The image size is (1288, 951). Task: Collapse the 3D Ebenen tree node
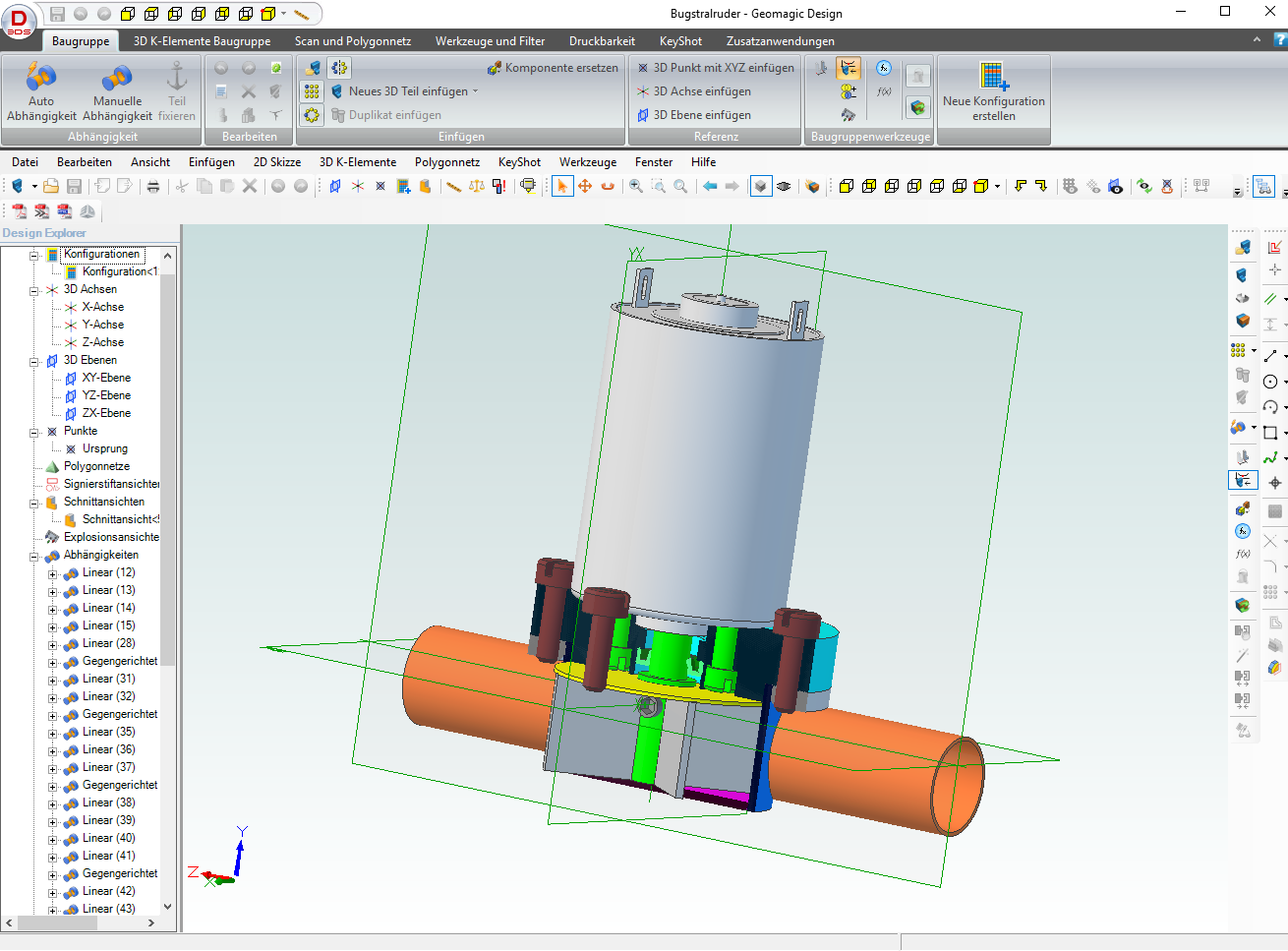coord(34,361)
